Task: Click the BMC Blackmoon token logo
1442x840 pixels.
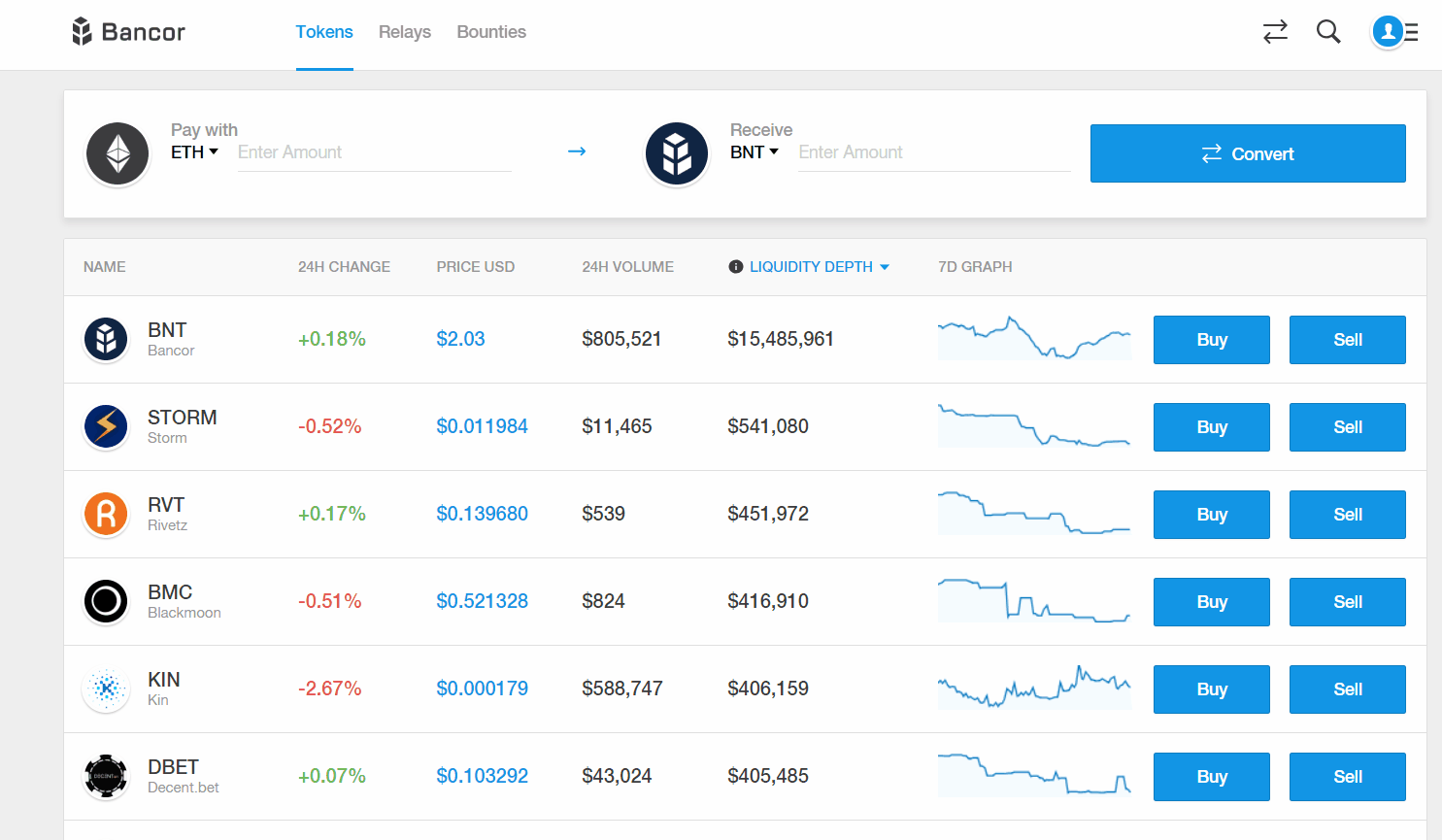Action: (106, 602)
